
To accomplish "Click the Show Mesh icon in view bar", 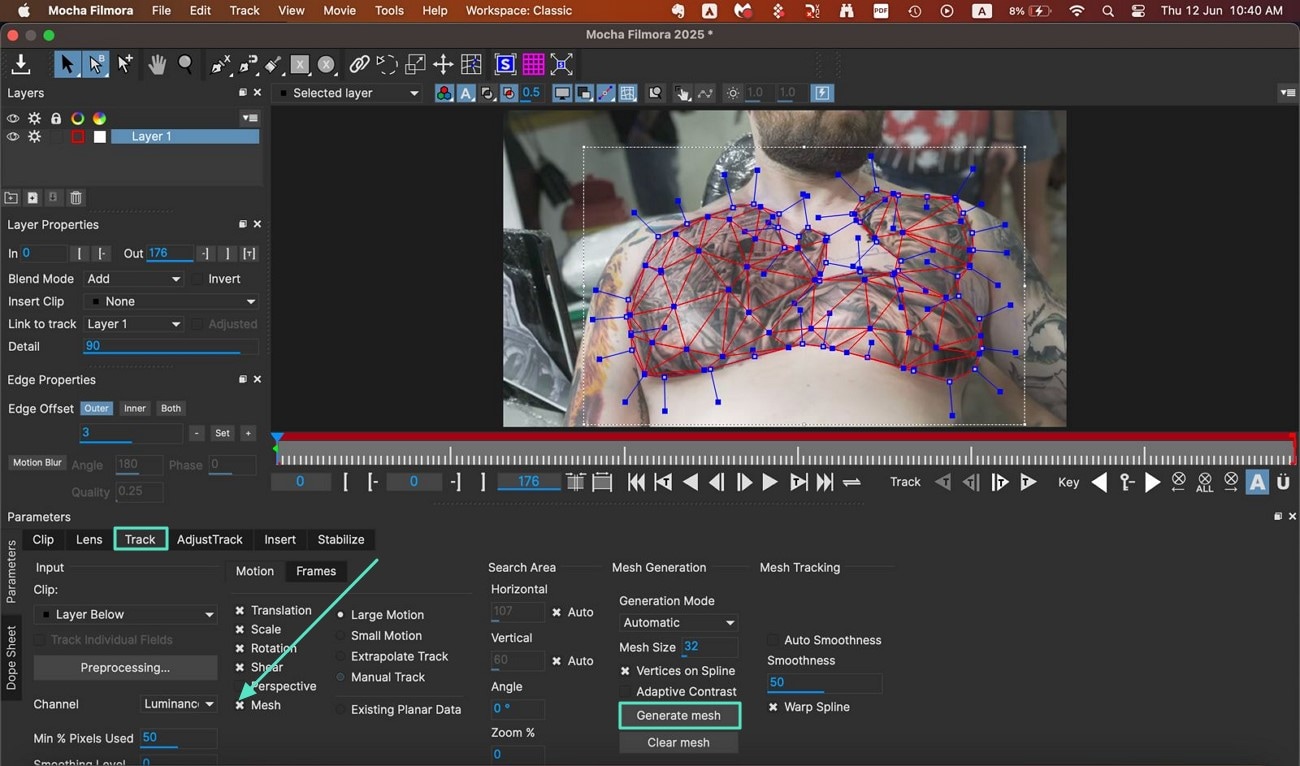I will point(628,93).
